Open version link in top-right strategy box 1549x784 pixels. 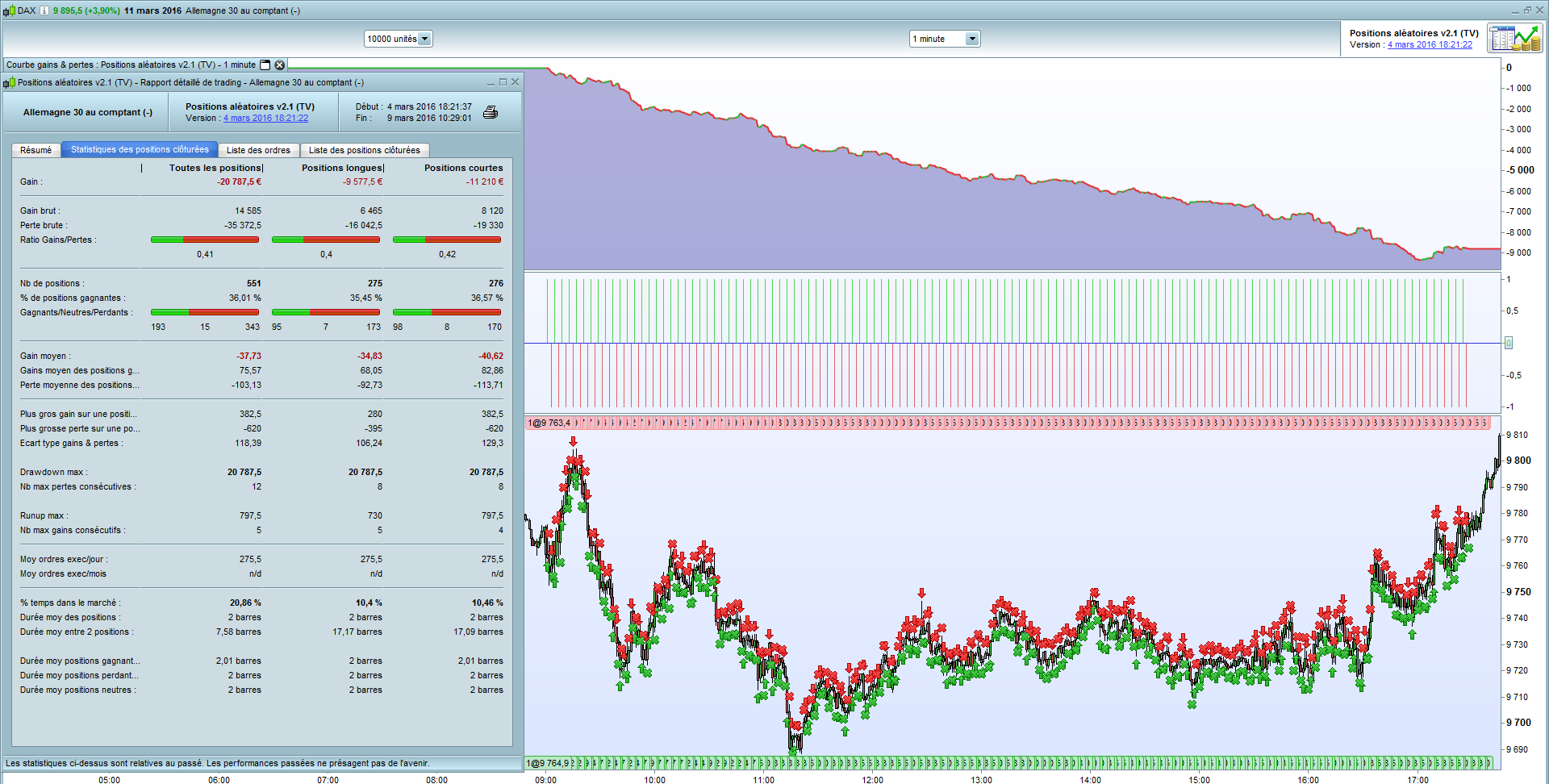(1430, 44)
